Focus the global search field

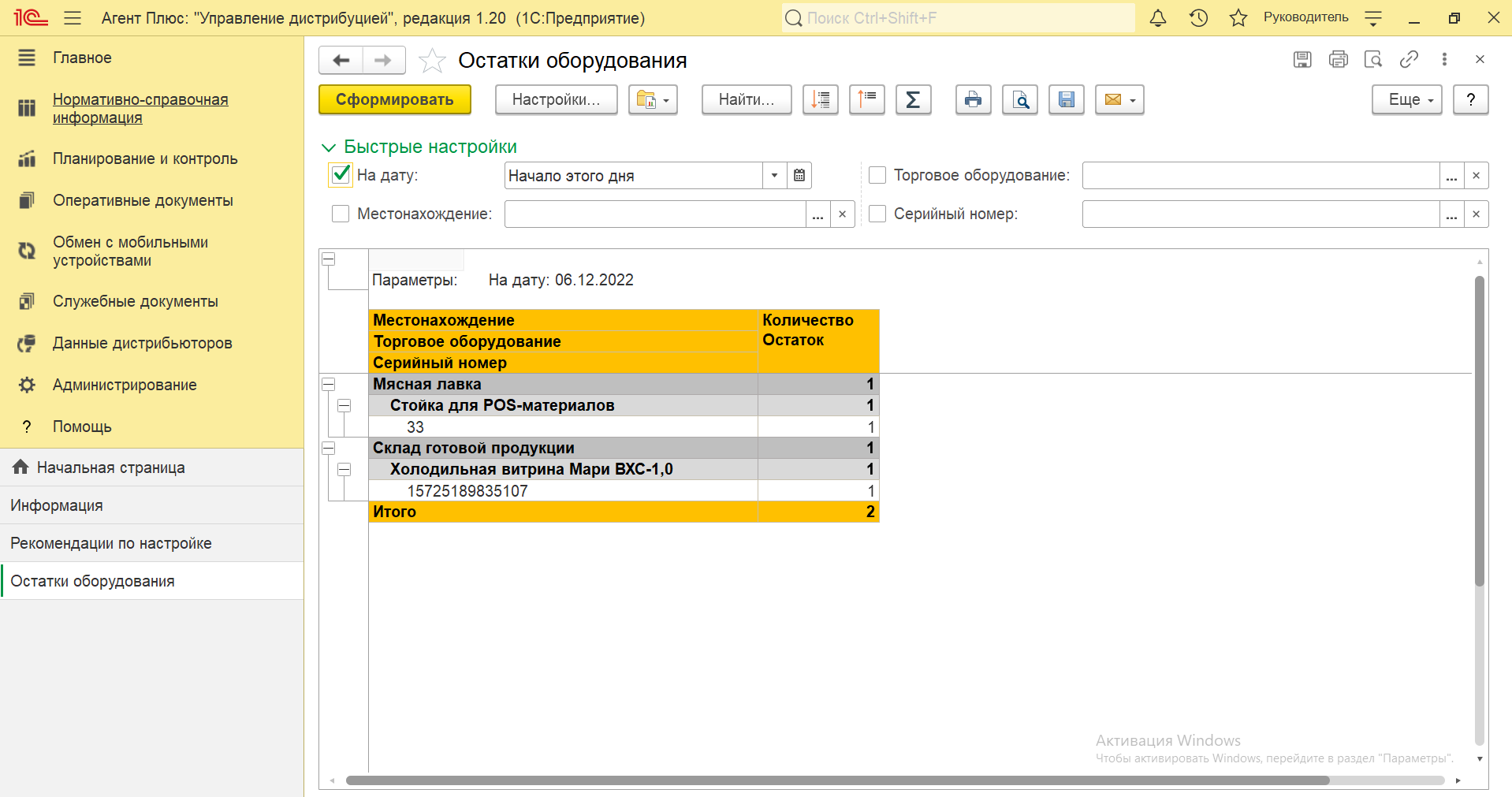[958, 18]
